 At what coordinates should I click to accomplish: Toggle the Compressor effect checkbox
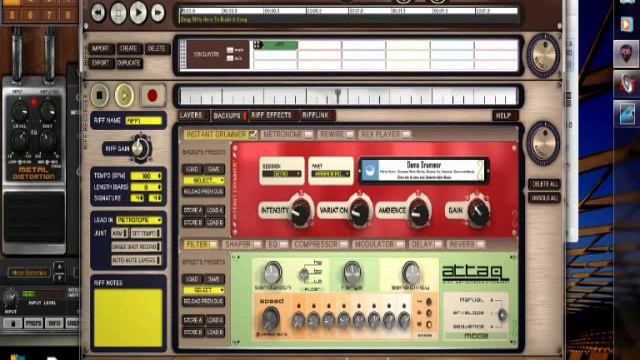click(x=344, y=244)
